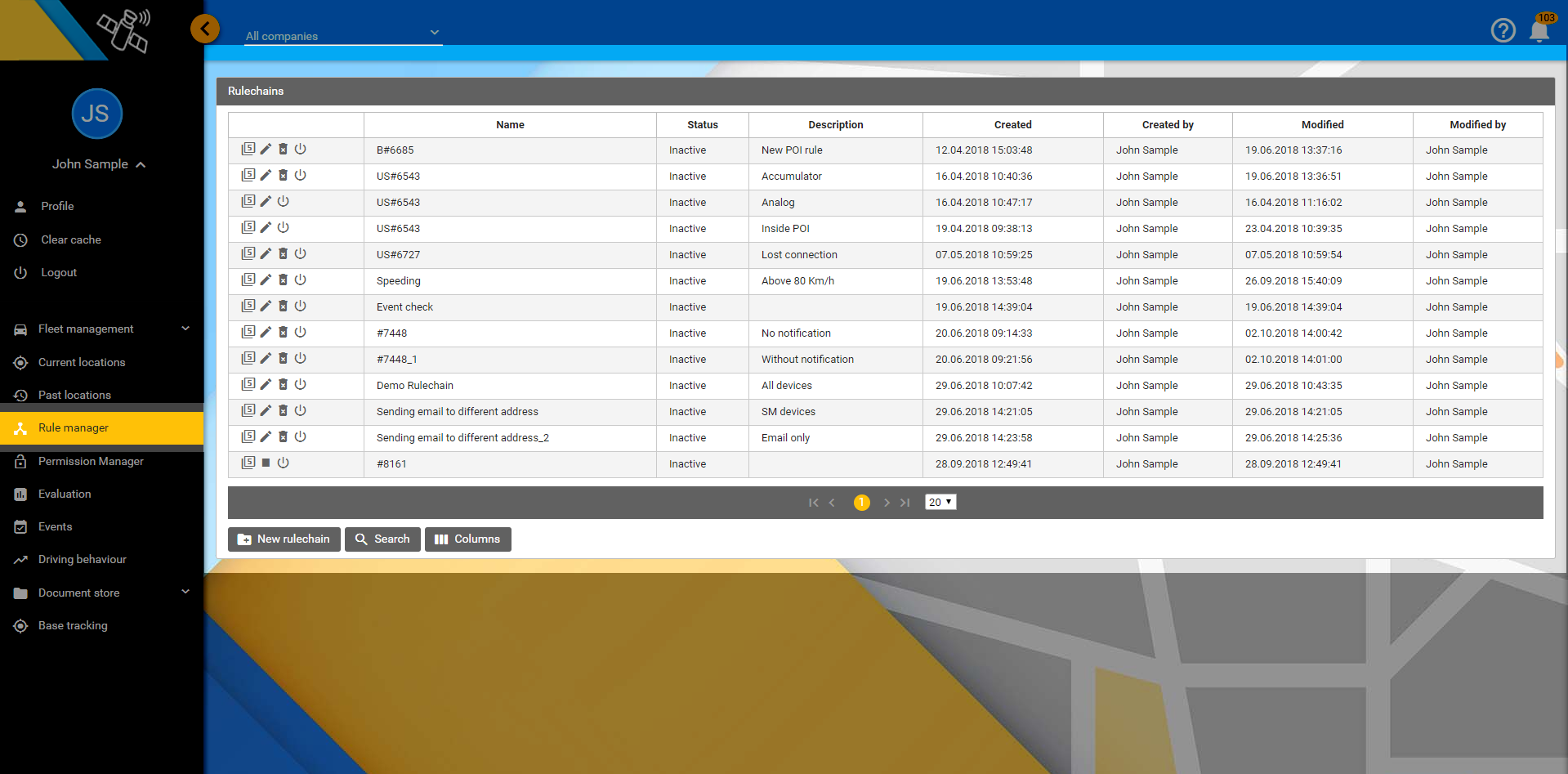The width and height of the screenshot is (1568, 774).
Task: Click the New rulechain button
Action: pos(284,539)
